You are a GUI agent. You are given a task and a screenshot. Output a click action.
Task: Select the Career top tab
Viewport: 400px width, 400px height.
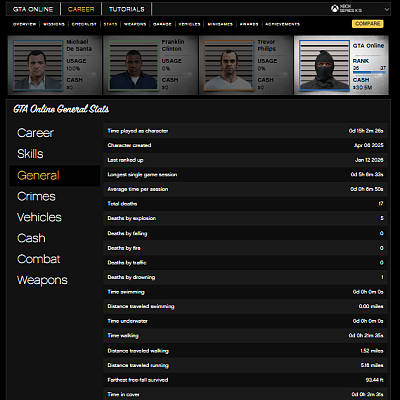click(x=81, y=9)
